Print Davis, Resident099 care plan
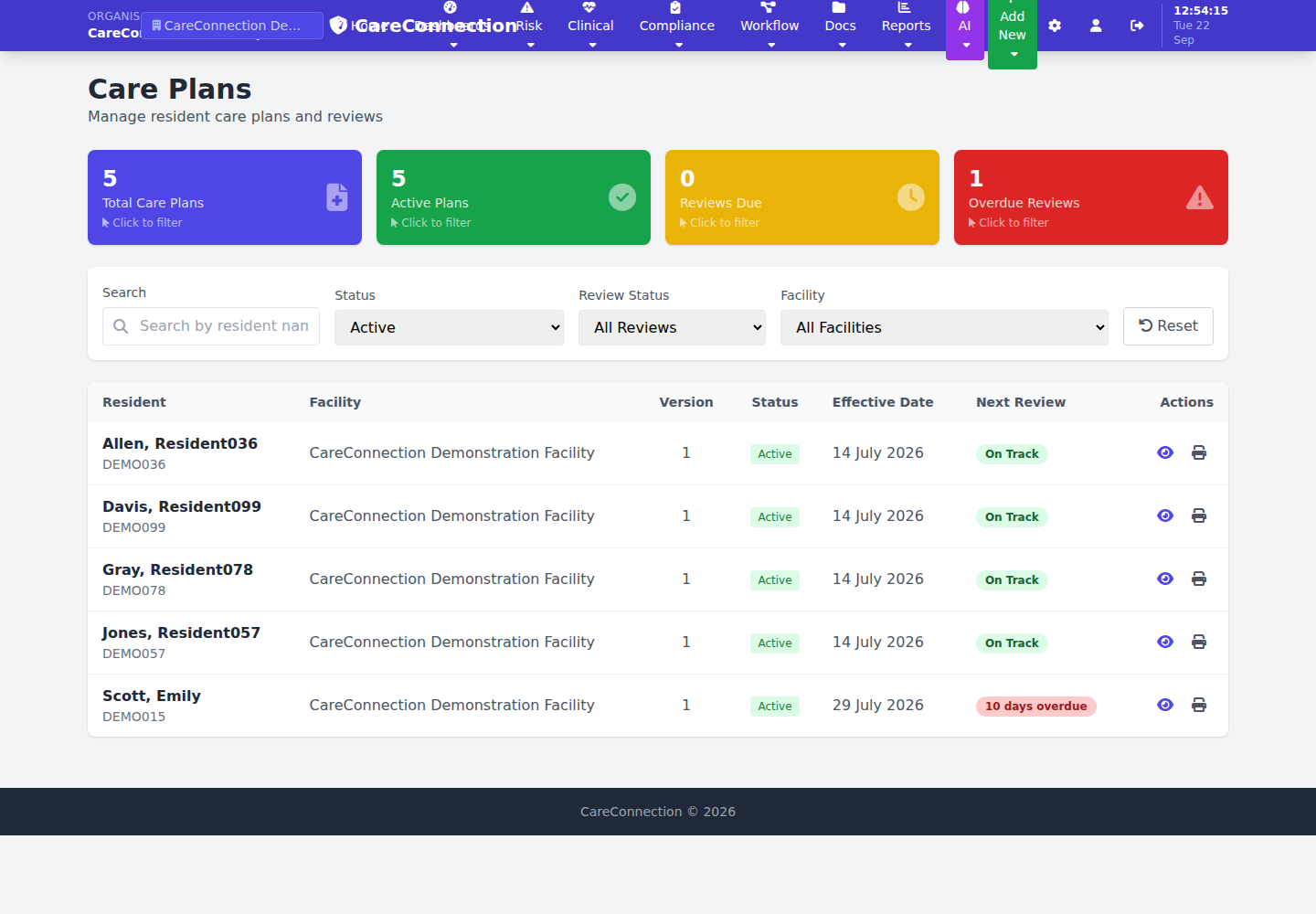 (x=1199, y=515)
